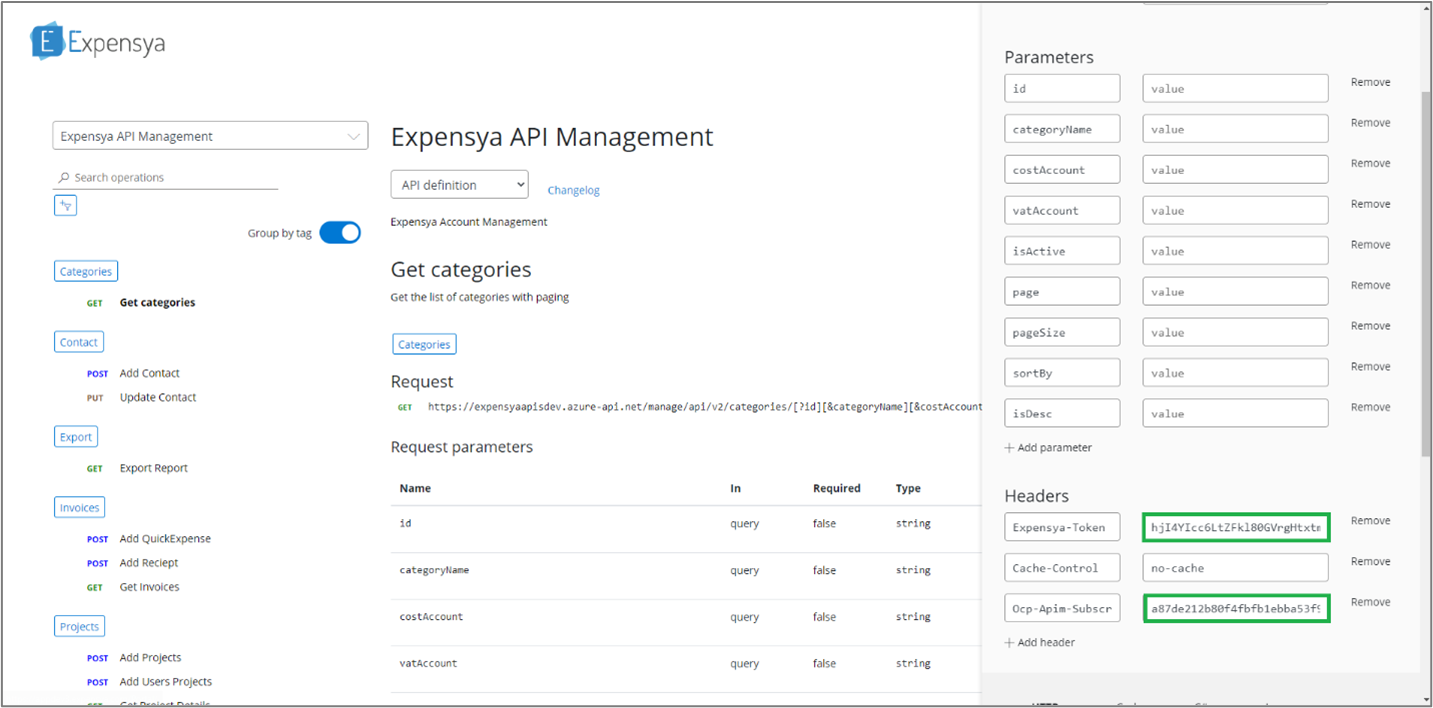
Task: Open the Get Invoices operation
Action: tap(149, 587)
